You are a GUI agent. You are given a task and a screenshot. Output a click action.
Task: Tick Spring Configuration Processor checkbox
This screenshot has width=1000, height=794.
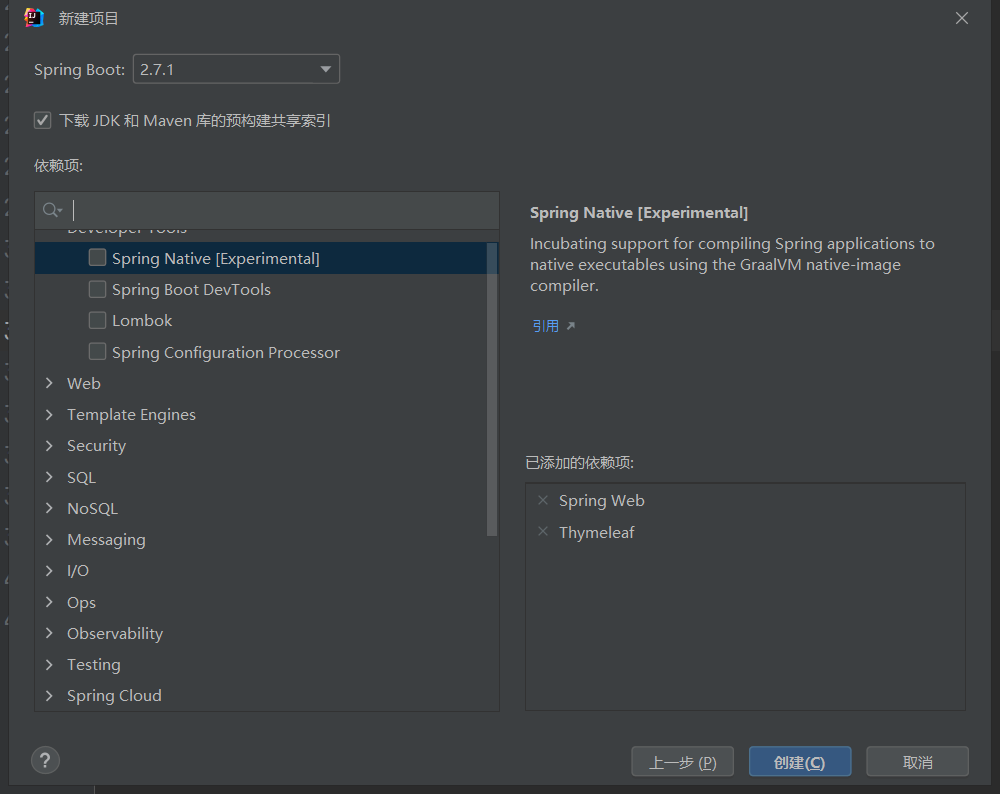point(97,352)
